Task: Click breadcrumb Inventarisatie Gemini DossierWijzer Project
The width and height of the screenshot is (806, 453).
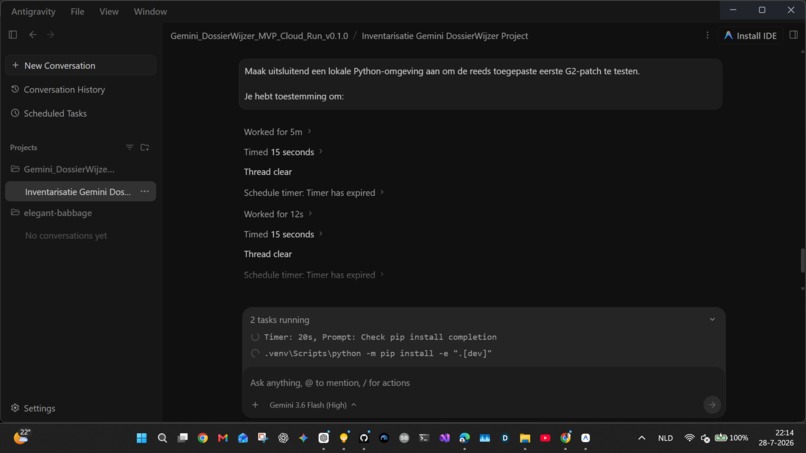Action: coord(445,36)
